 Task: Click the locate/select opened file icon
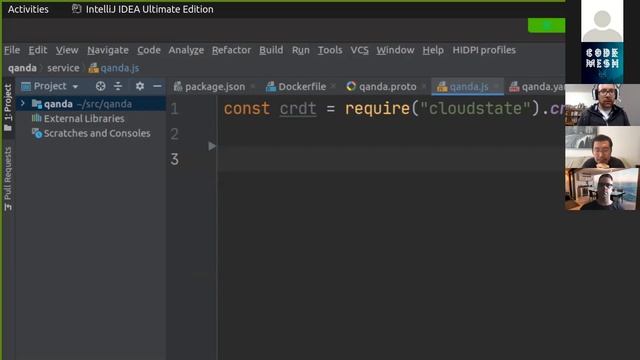point(100,86)
